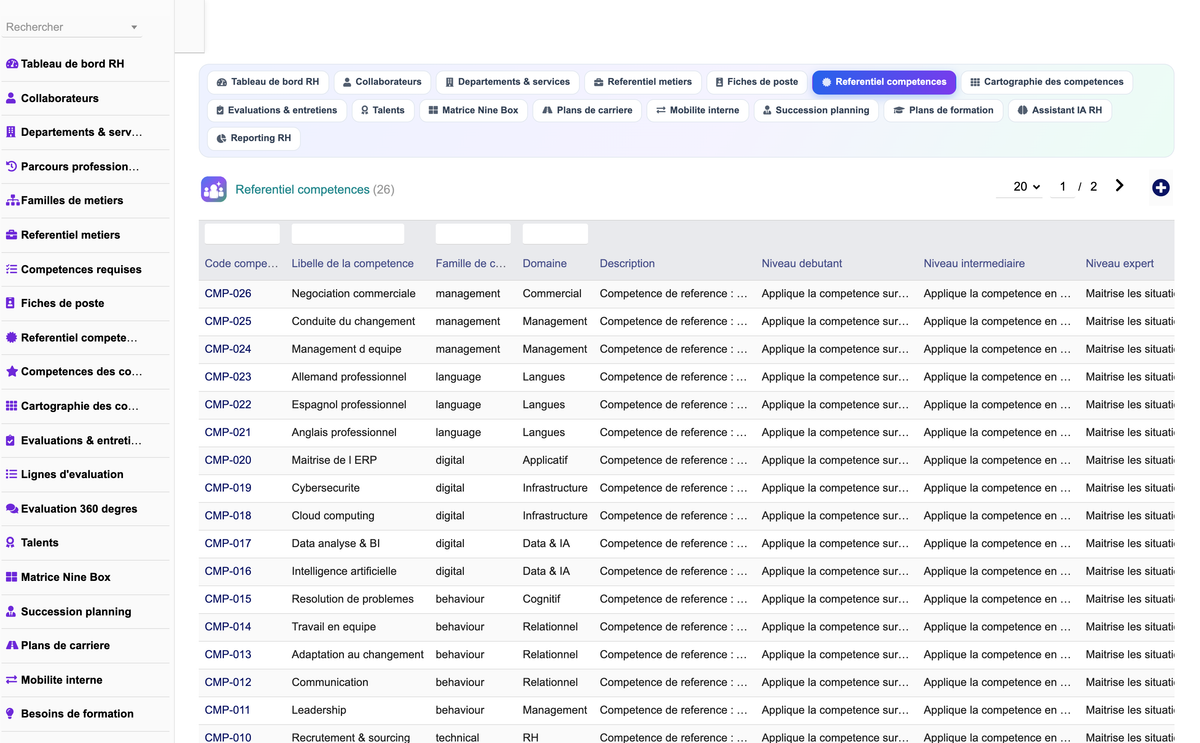The image size is (1200, 743).
Task: Switch to Tableau de bord RH tab
Action: 268,82
